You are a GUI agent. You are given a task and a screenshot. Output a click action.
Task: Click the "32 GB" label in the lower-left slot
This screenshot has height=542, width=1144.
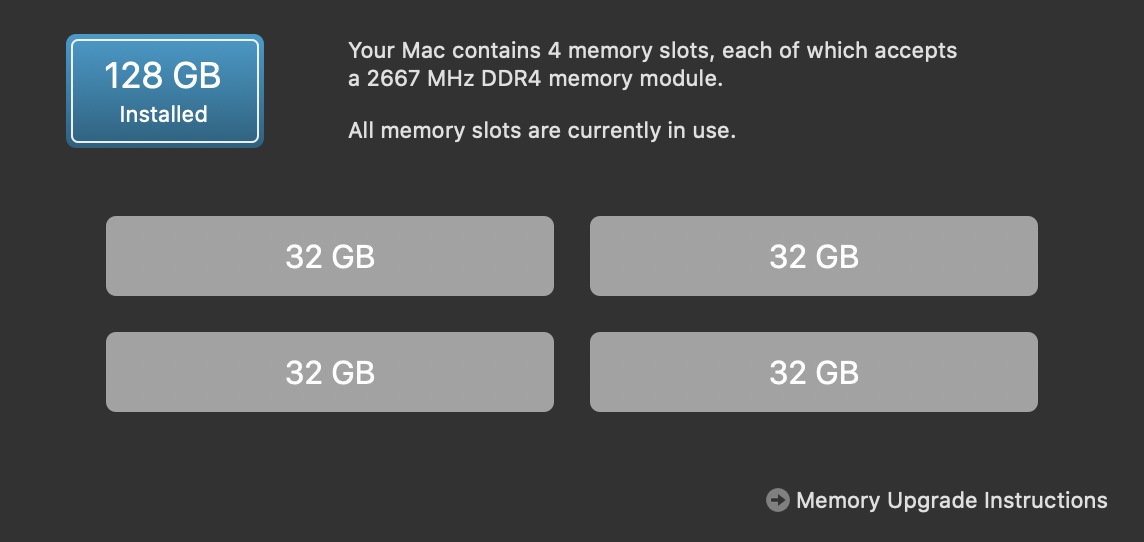(x=330, y=373)
